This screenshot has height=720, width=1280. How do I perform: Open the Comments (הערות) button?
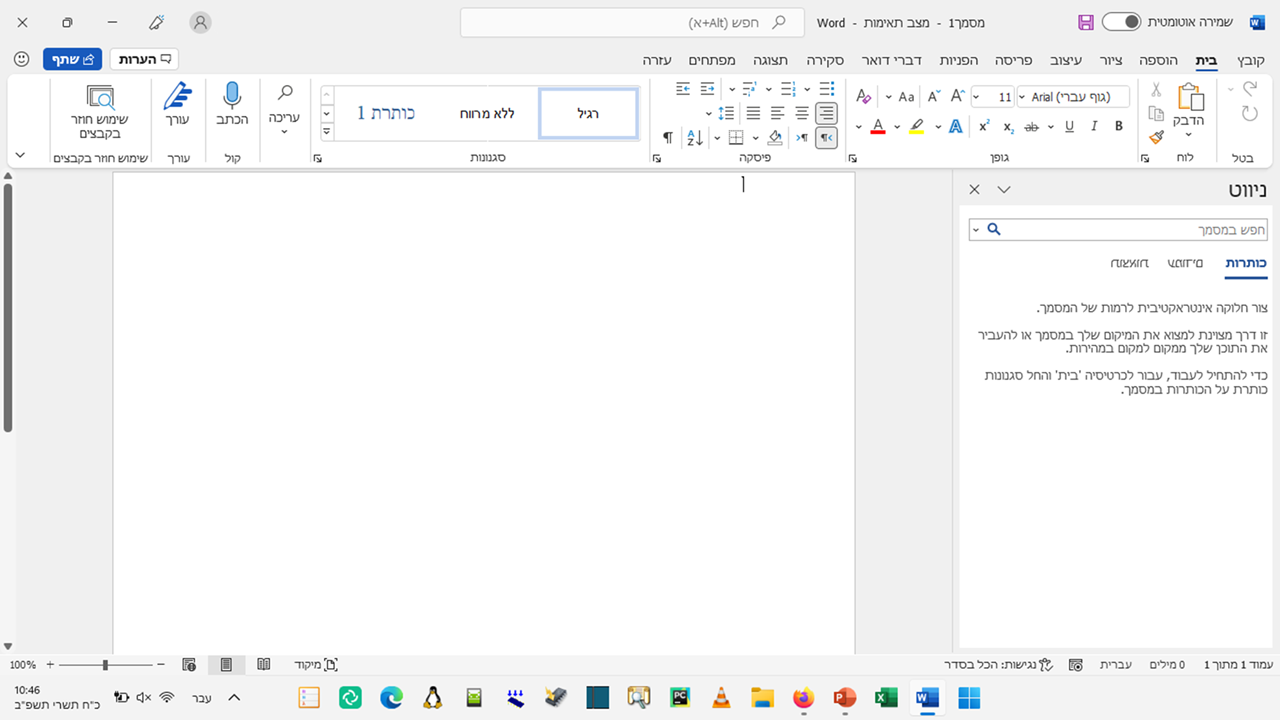(x=144, y=59)
